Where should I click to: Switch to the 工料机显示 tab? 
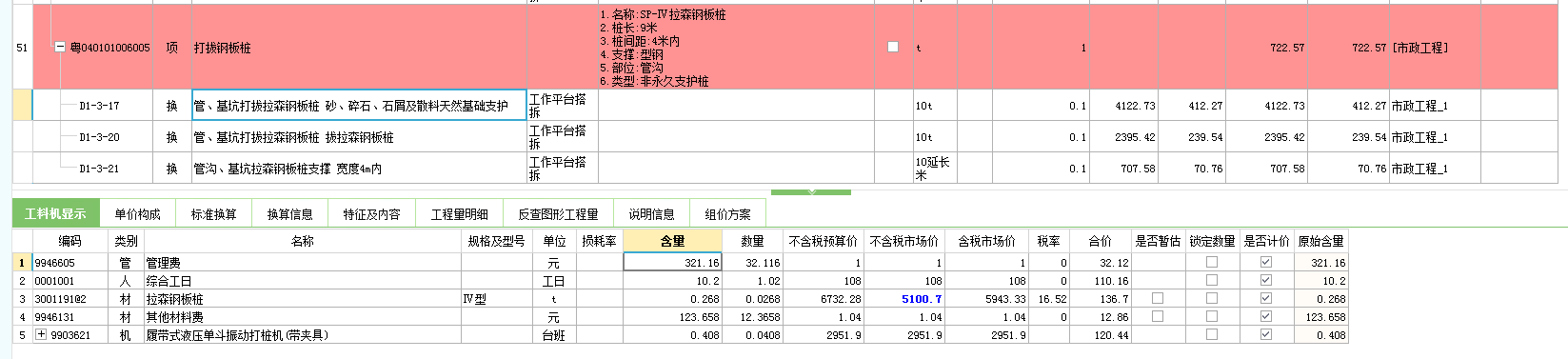pos(55,214)
